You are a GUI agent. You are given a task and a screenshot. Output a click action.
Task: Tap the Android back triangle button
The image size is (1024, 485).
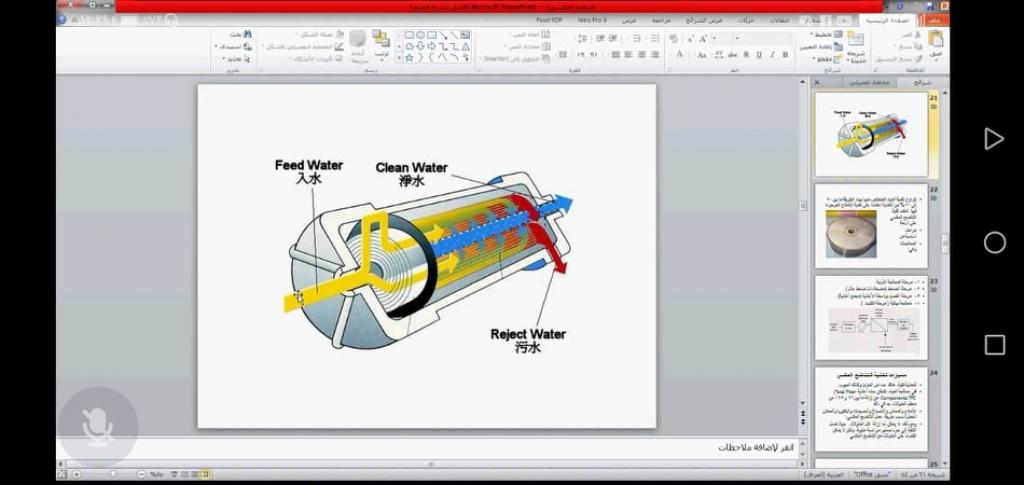point(993,139)
